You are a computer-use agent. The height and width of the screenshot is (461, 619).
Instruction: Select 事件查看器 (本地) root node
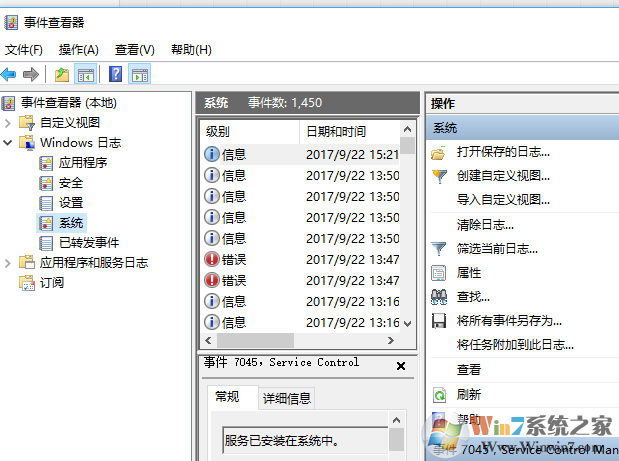(68, 103)
